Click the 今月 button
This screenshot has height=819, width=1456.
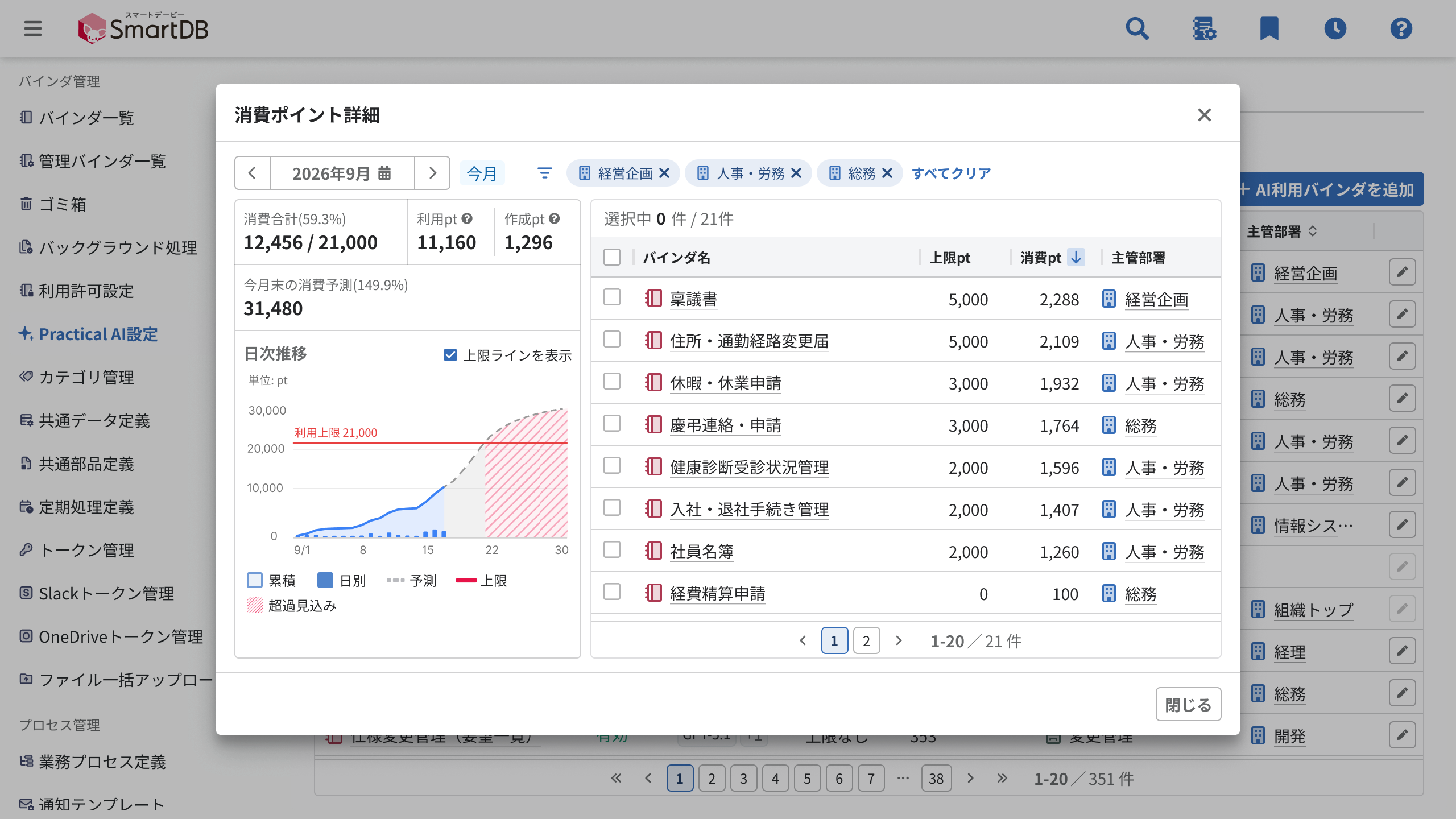pyautogui.click(x=482, y=173)
